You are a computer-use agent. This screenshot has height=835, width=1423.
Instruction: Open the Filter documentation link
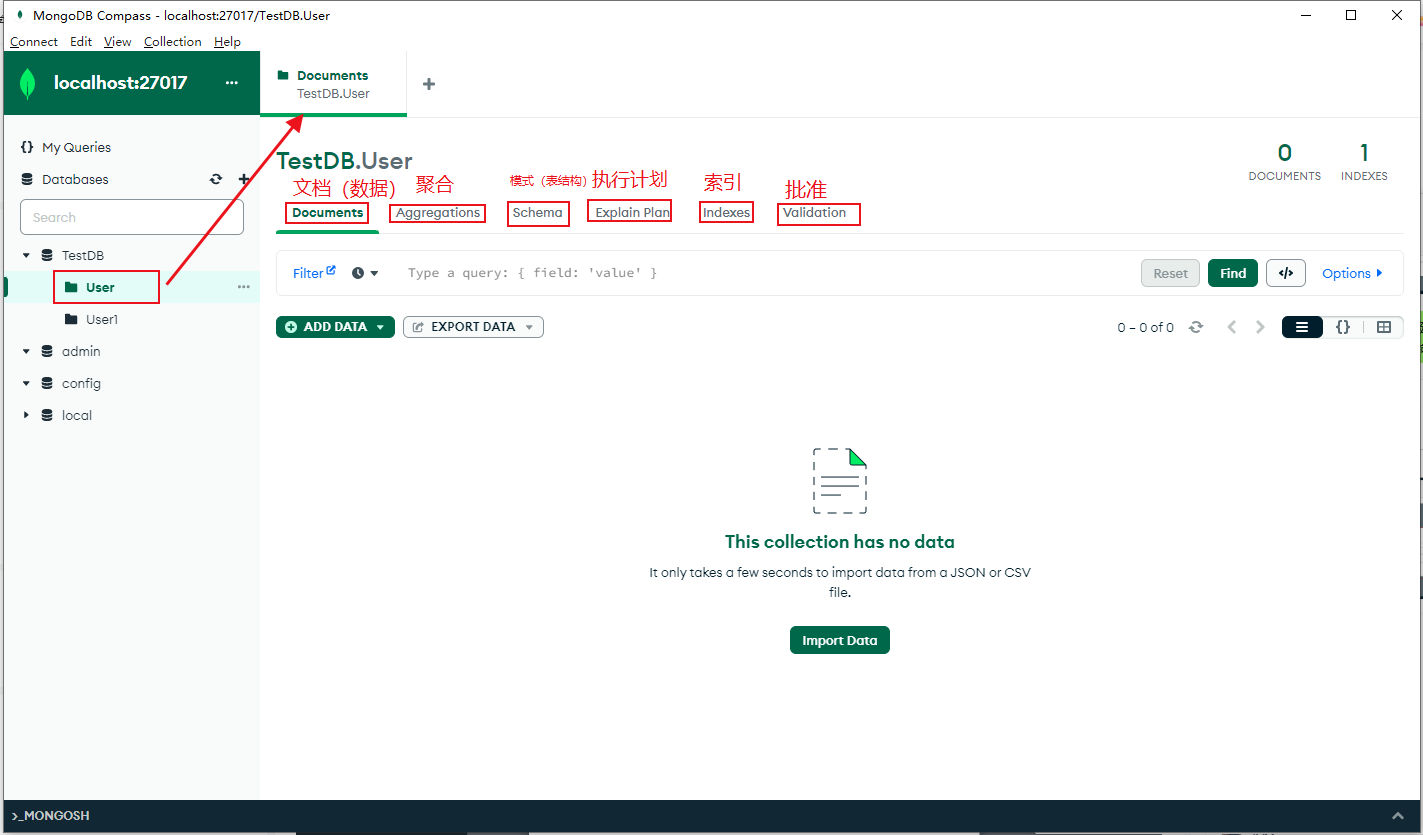coord(314,273)
